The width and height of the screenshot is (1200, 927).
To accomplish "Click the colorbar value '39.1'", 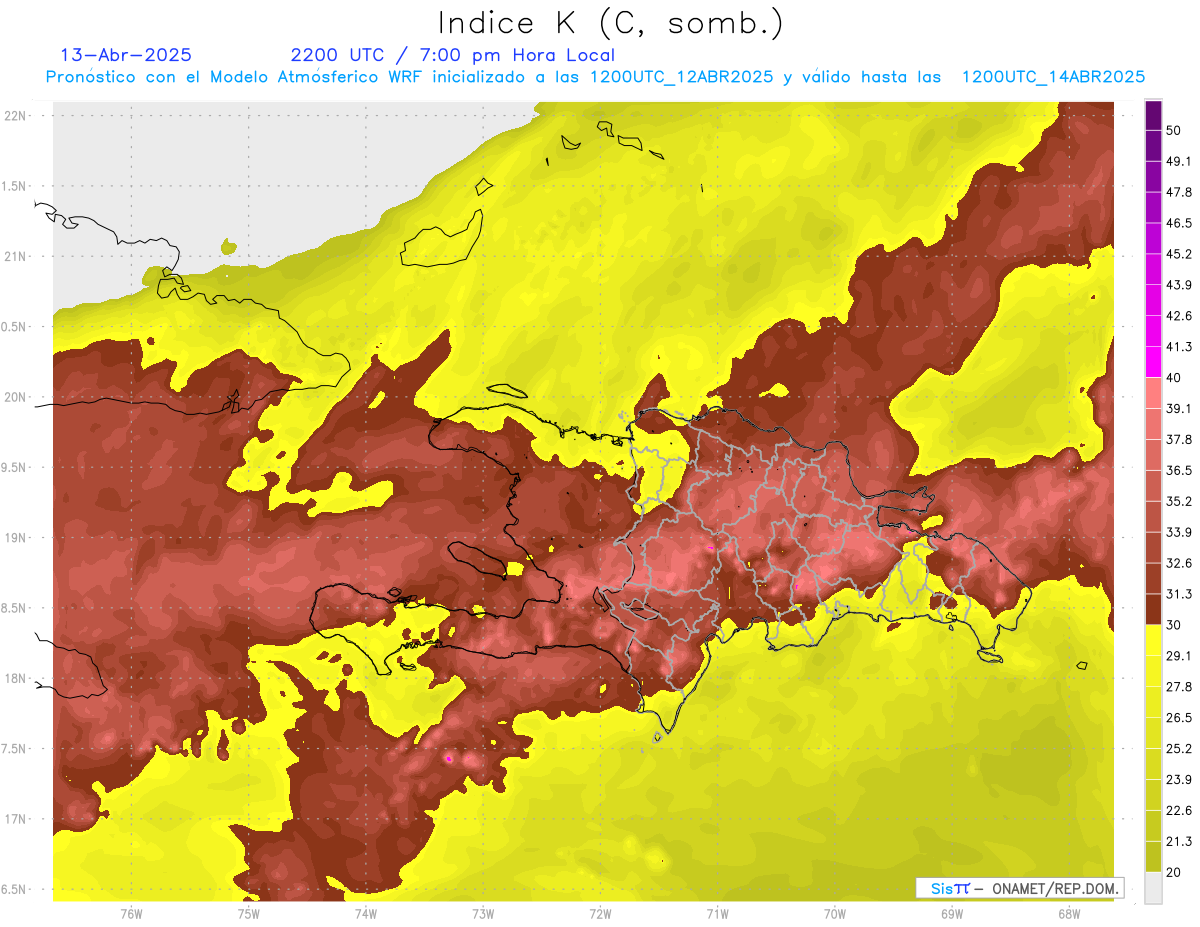I will point(1179,409).
